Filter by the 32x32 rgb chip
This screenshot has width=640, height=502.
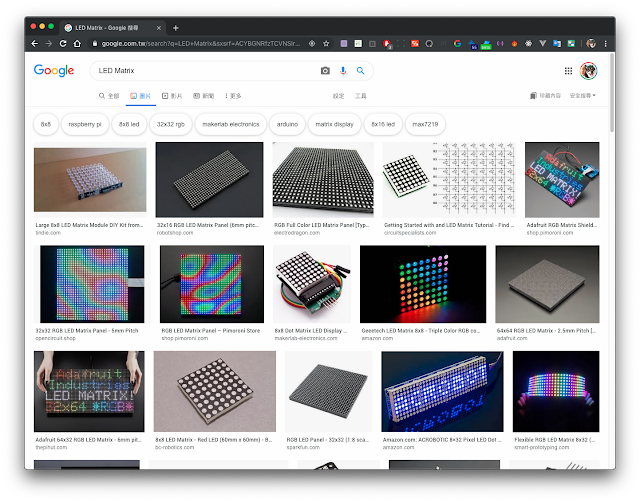171,124
